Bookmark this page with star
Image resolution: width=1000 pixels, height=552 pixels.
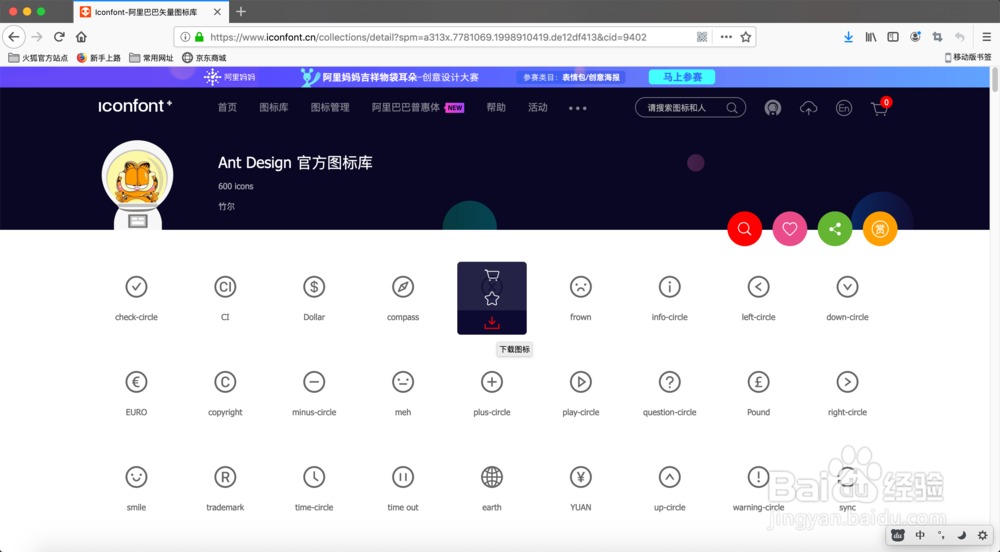point(746,37)
